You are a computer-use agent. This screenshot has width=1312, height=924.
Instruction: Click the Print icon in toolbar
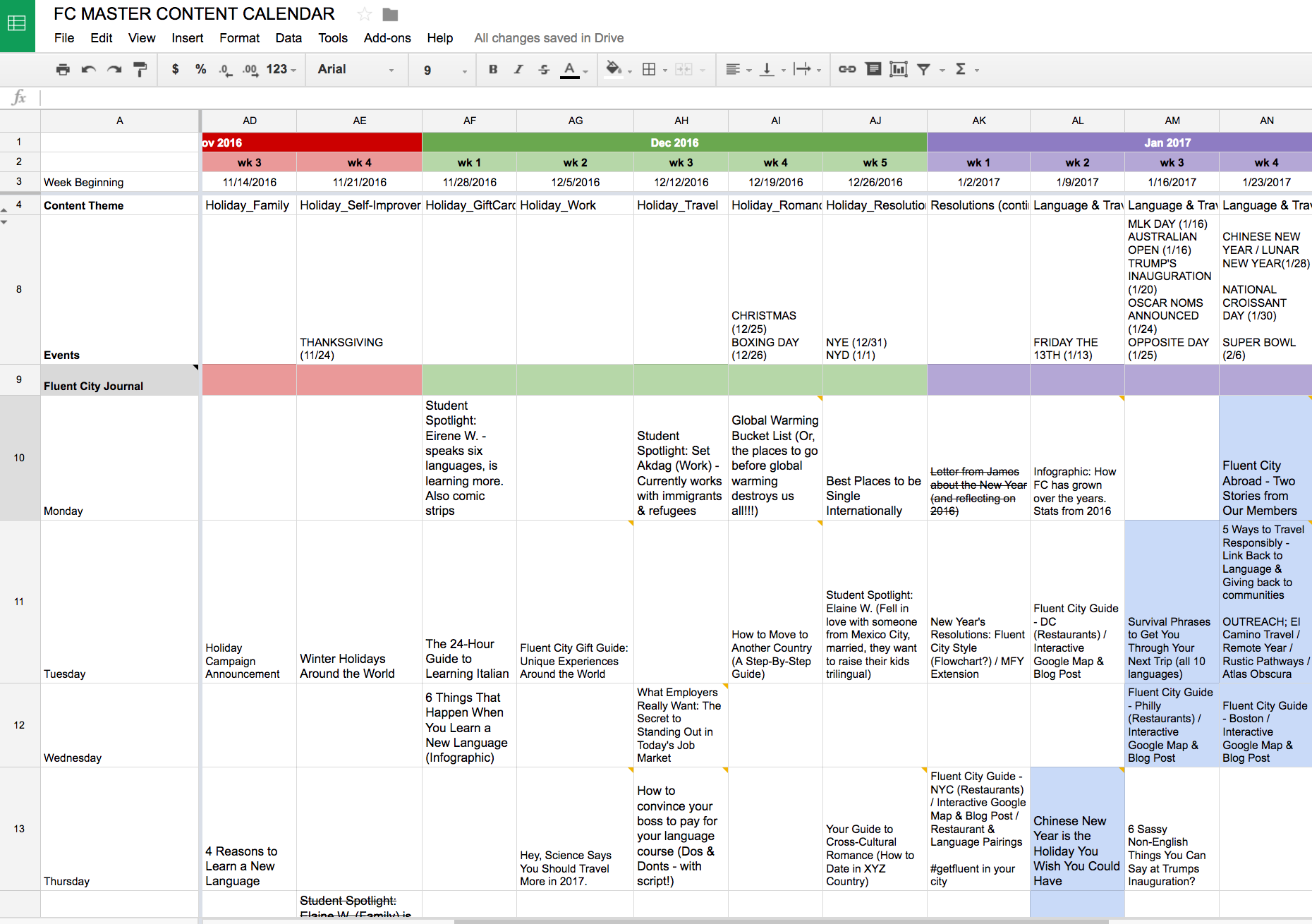coord(63,69)
